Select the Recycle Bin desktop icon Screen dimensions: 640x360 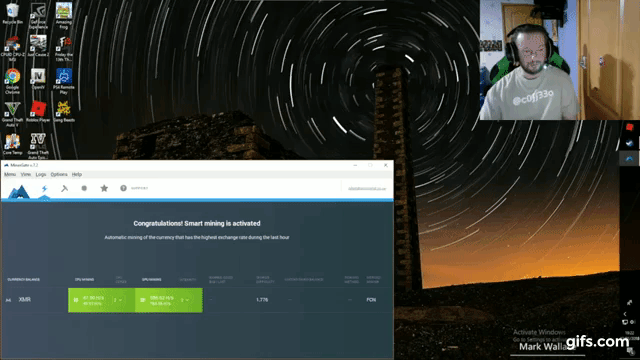point(13,13)
